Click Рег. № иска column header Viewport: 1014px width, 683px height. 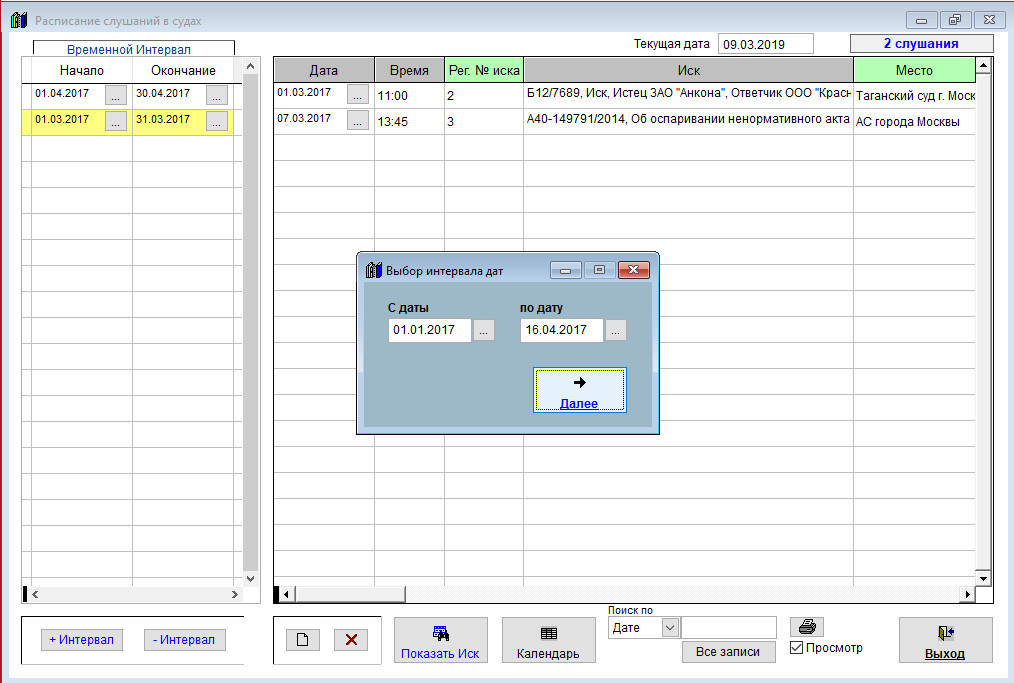484,70
